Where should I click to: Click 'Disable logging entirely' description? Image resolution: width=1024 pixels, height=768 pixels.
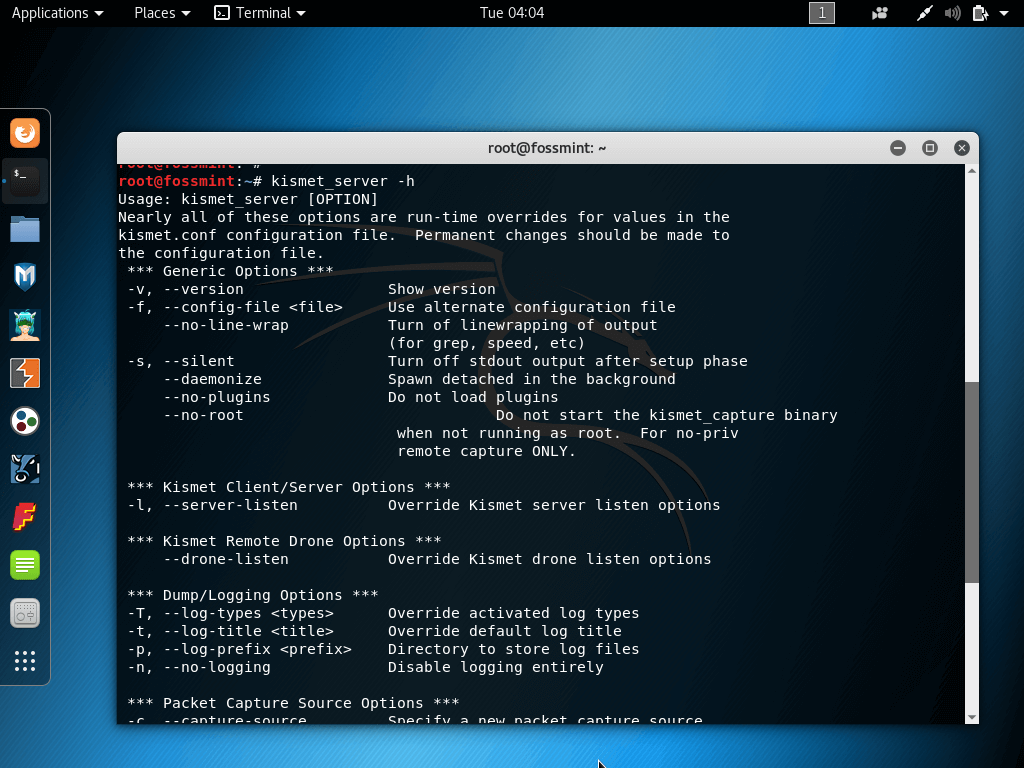click(496, 667)
